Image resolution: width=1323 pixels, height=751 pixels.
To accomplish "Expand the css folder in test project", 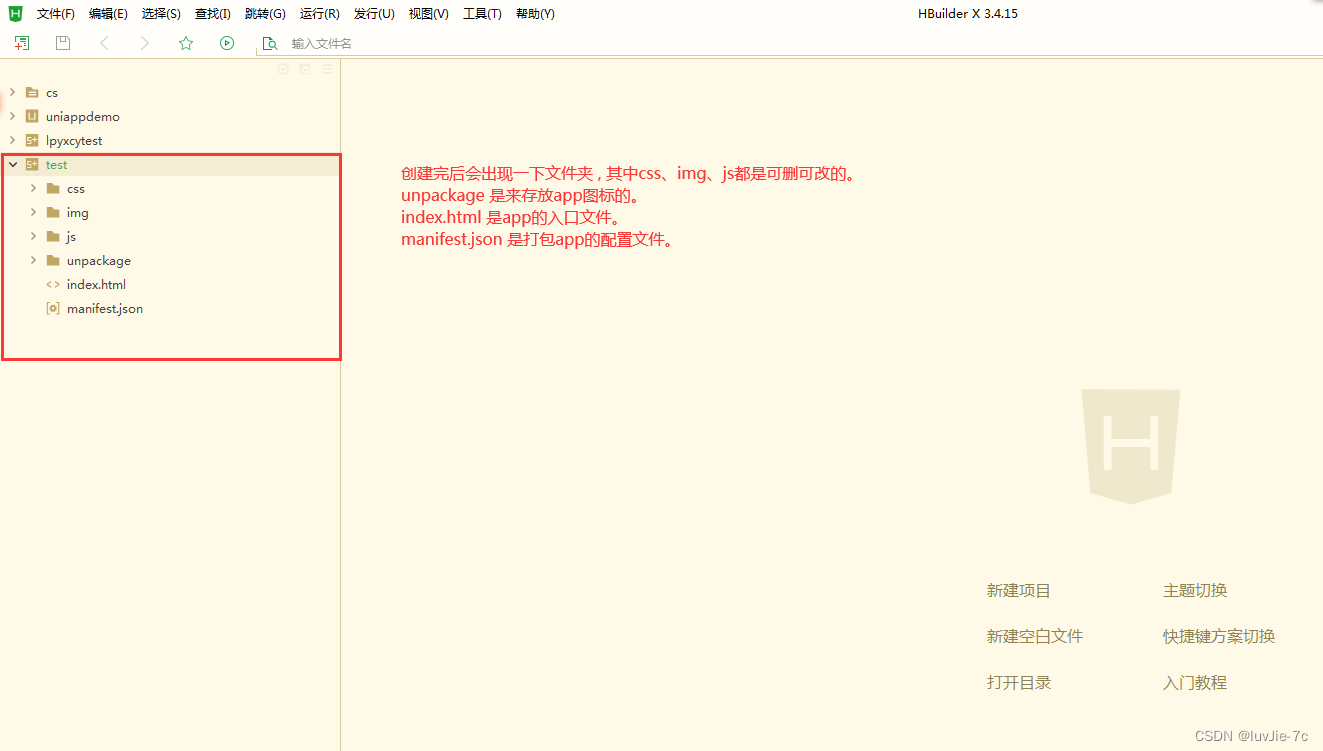I will 33,188.
